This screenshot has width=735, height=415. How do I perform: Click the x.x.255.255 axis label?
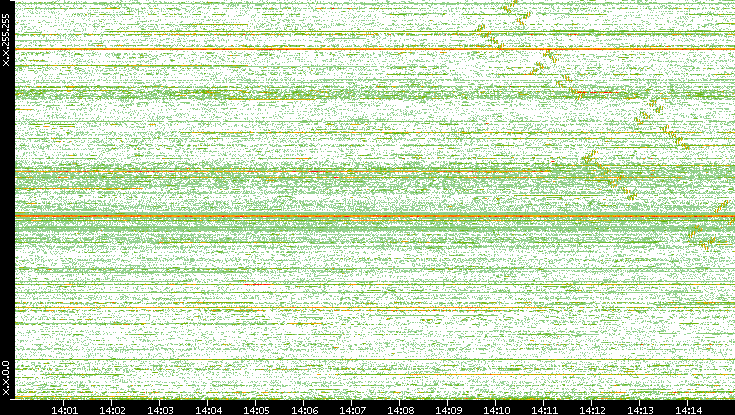6,40
